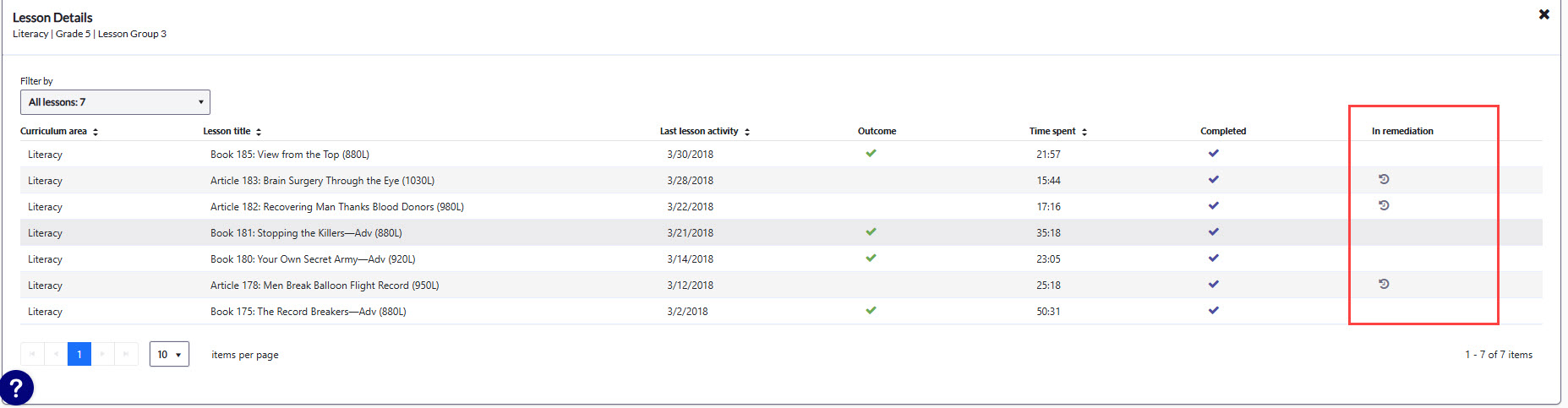Click Article 178: Men Break Balloon Flight Record

click(325, 286)
